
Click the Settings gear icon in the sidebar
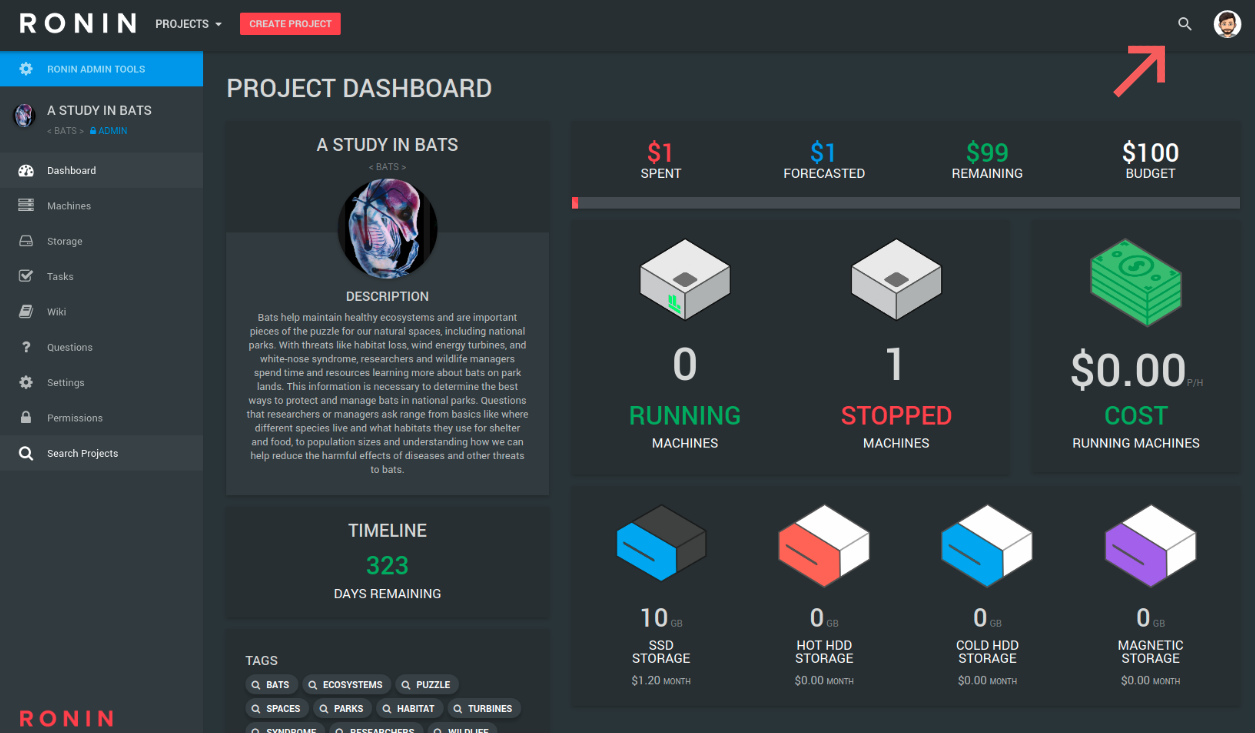[x=26, y=383]
